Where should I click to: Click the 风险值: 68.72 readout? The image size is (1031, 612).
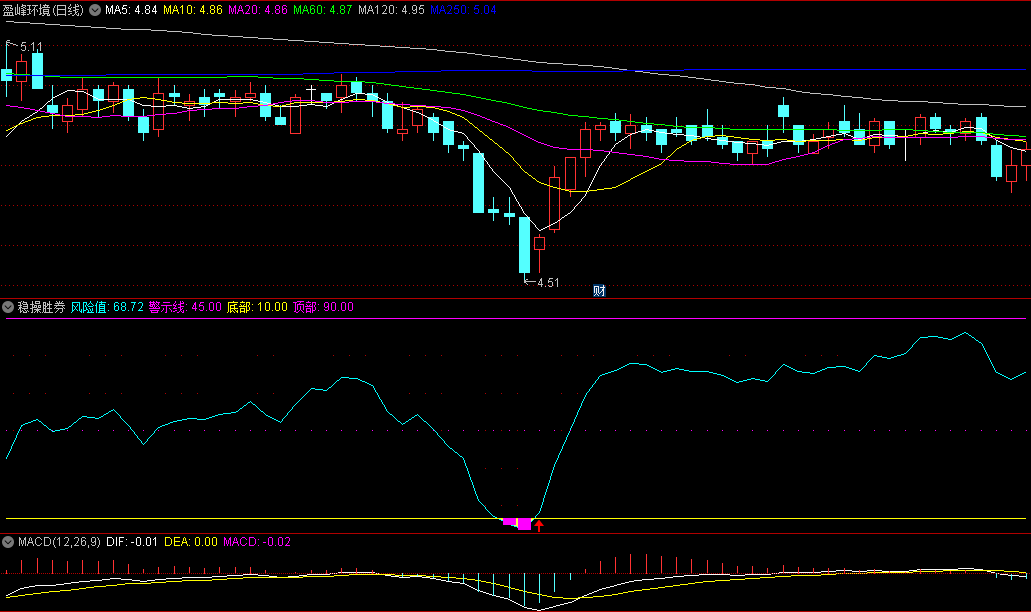(107, 307)
